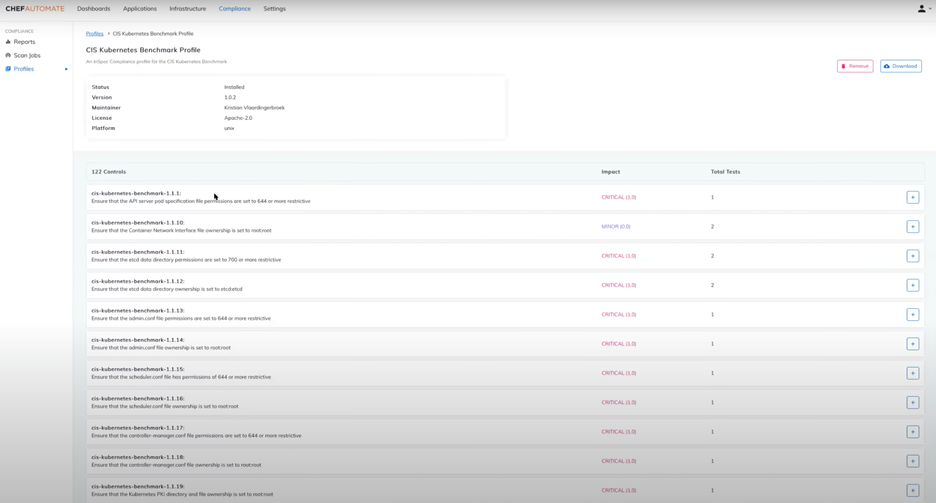
Task: Click the scheduler.conf file ownership description
Action: coord(165,406)
